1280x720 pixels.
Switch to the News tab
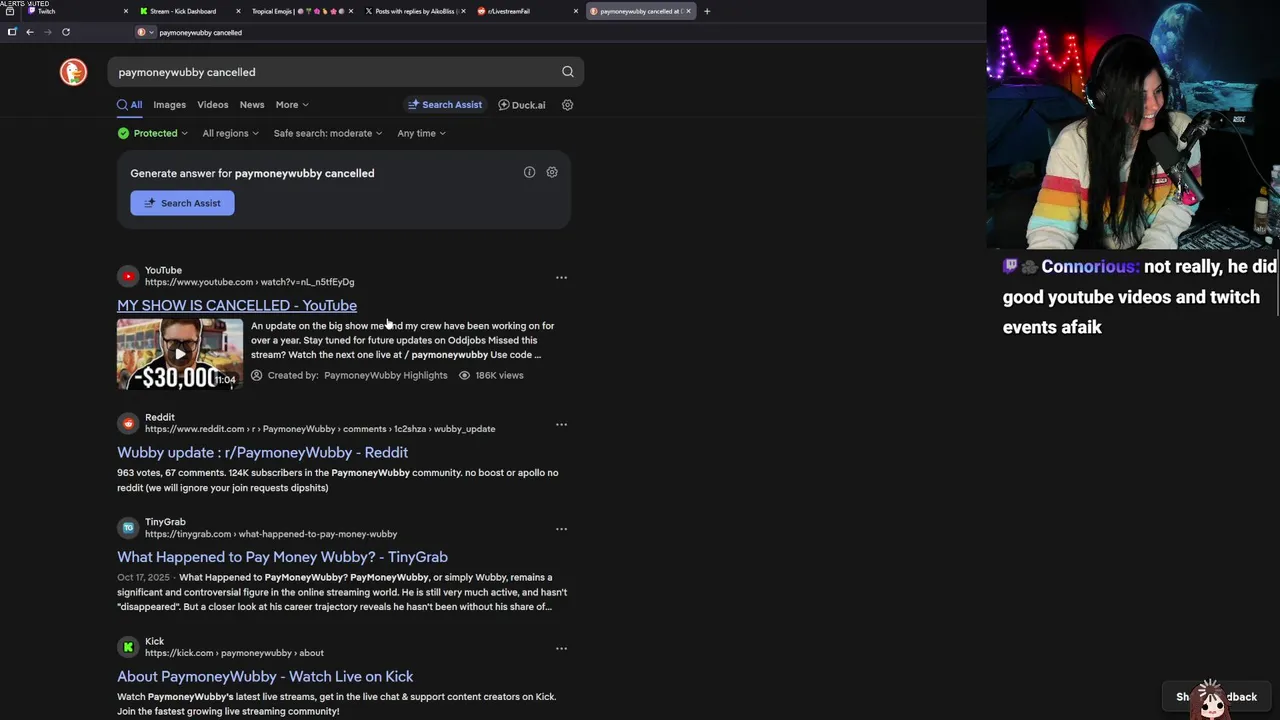tap(252, 104)
